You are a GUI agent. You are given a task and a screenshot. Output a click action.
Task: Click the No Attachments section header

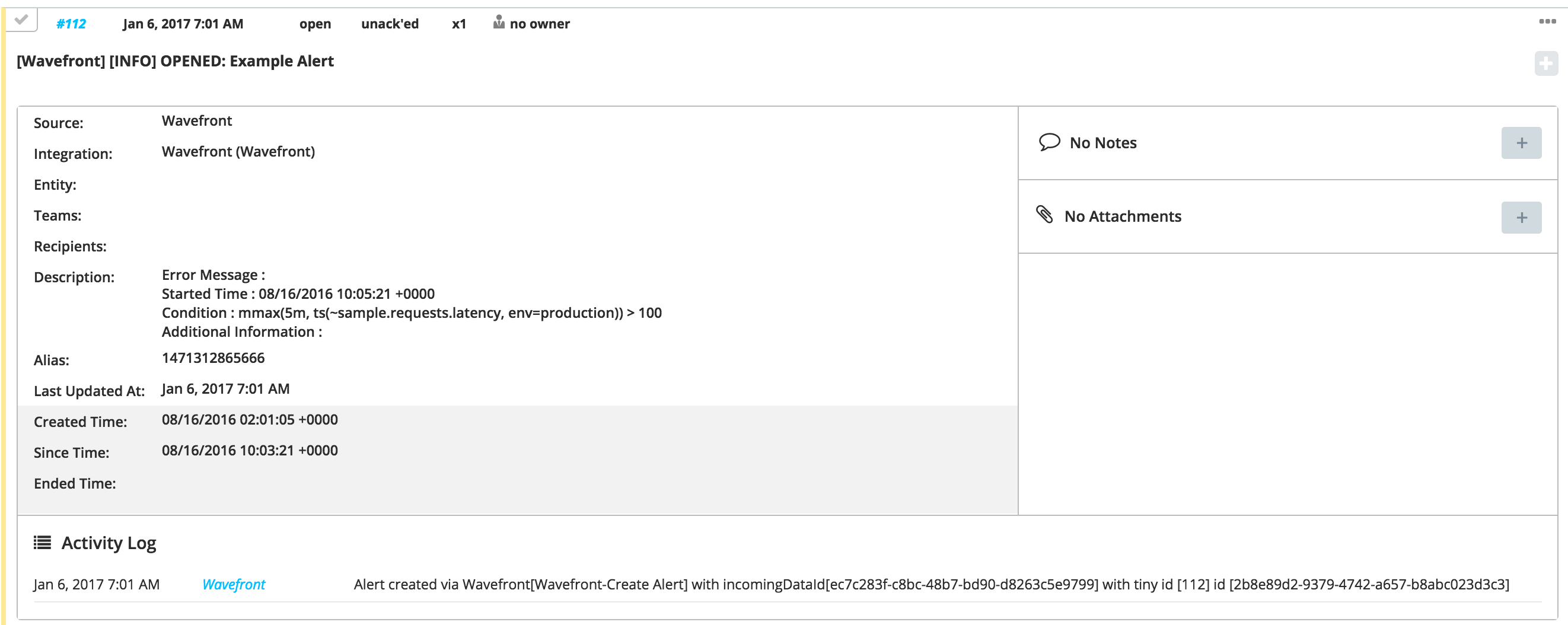(x=1122, y=216)
